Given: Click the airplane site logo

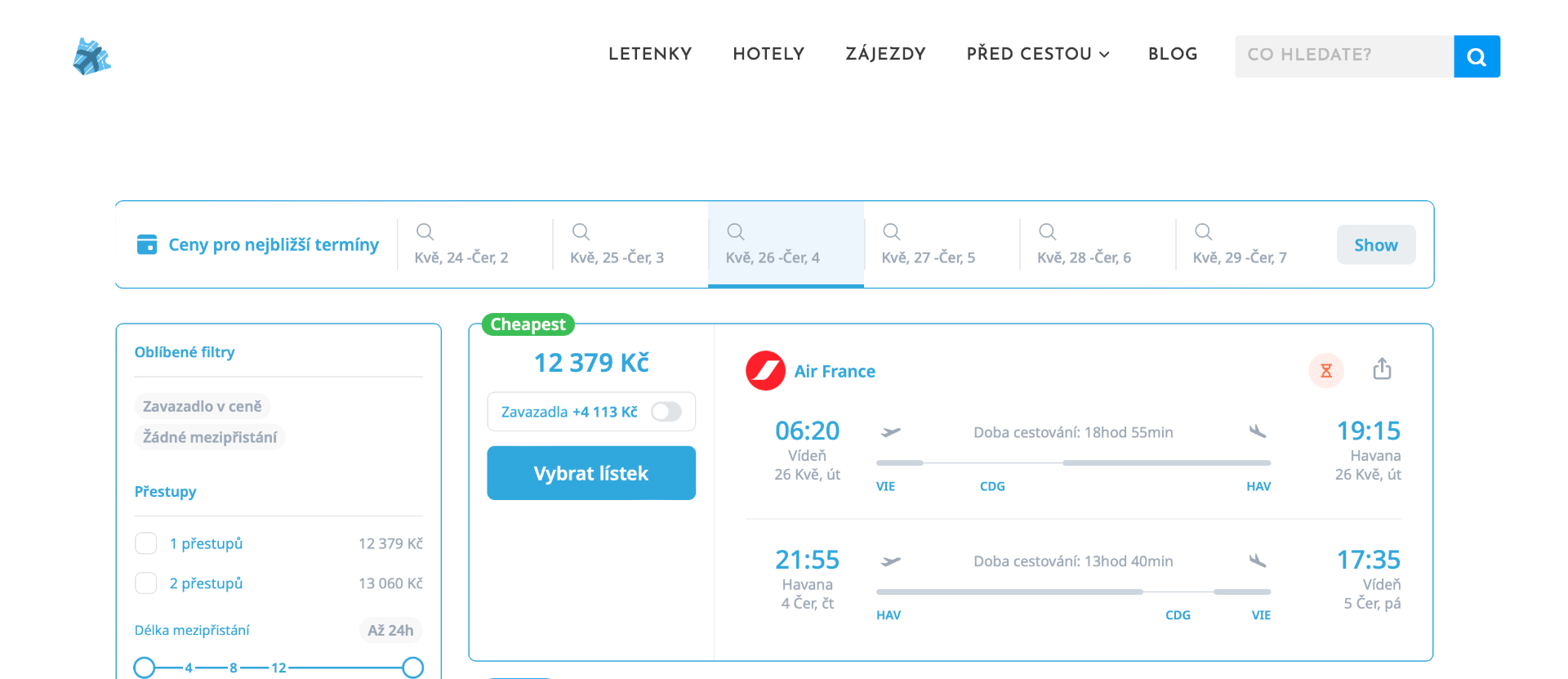Looking at the screenshot, I should click(91, 56).
